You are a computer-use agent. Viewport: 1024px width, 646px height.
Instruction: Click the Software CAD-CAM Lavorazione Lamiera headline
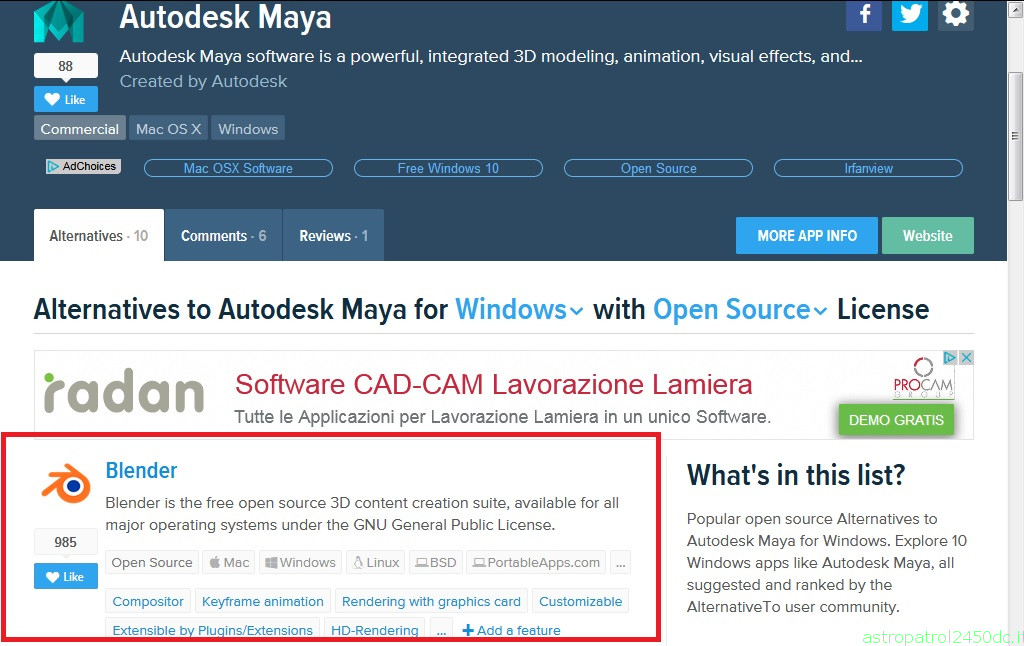coord(494,384)
